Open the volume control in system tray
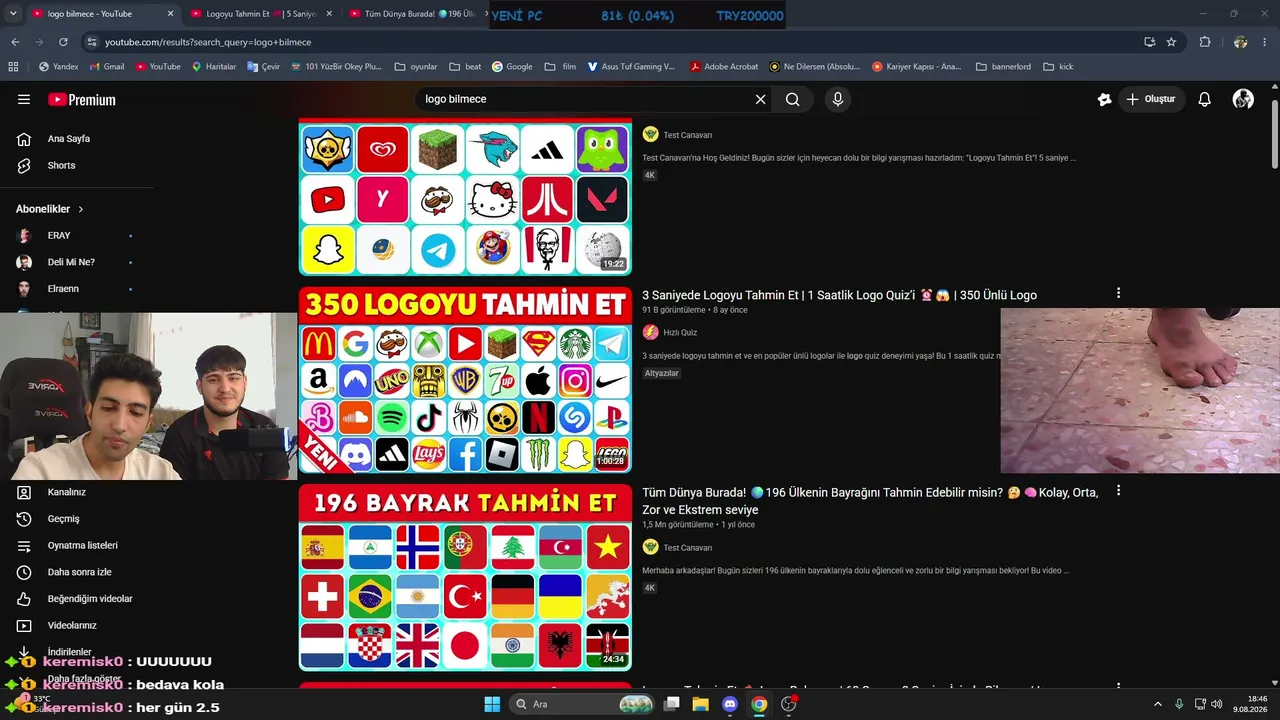This screenshot has height=720, width=1280. tap(1217, 704)
